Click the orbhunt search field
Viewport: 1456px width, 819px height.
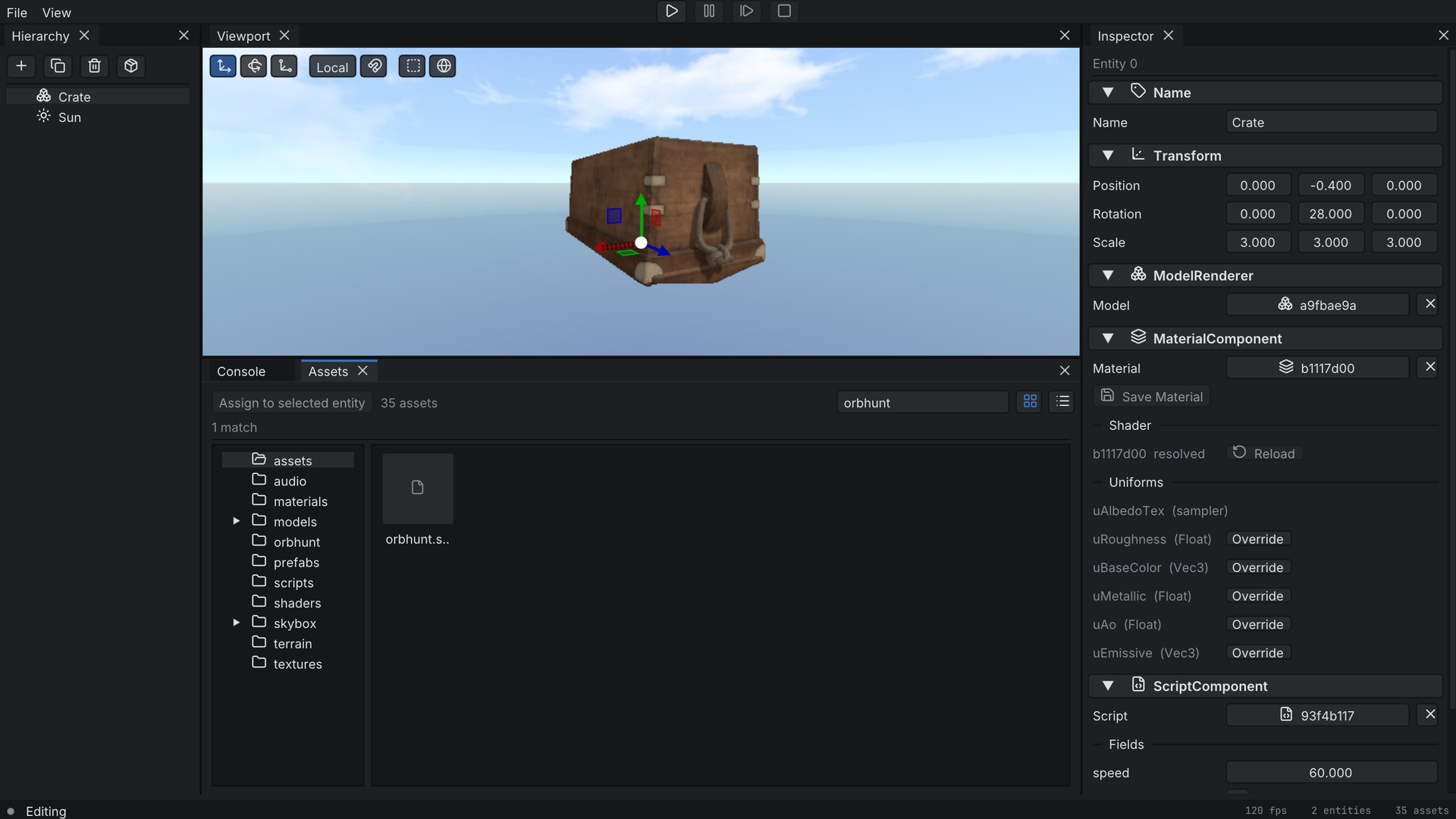pyautogui.click(x=922, y=403)
